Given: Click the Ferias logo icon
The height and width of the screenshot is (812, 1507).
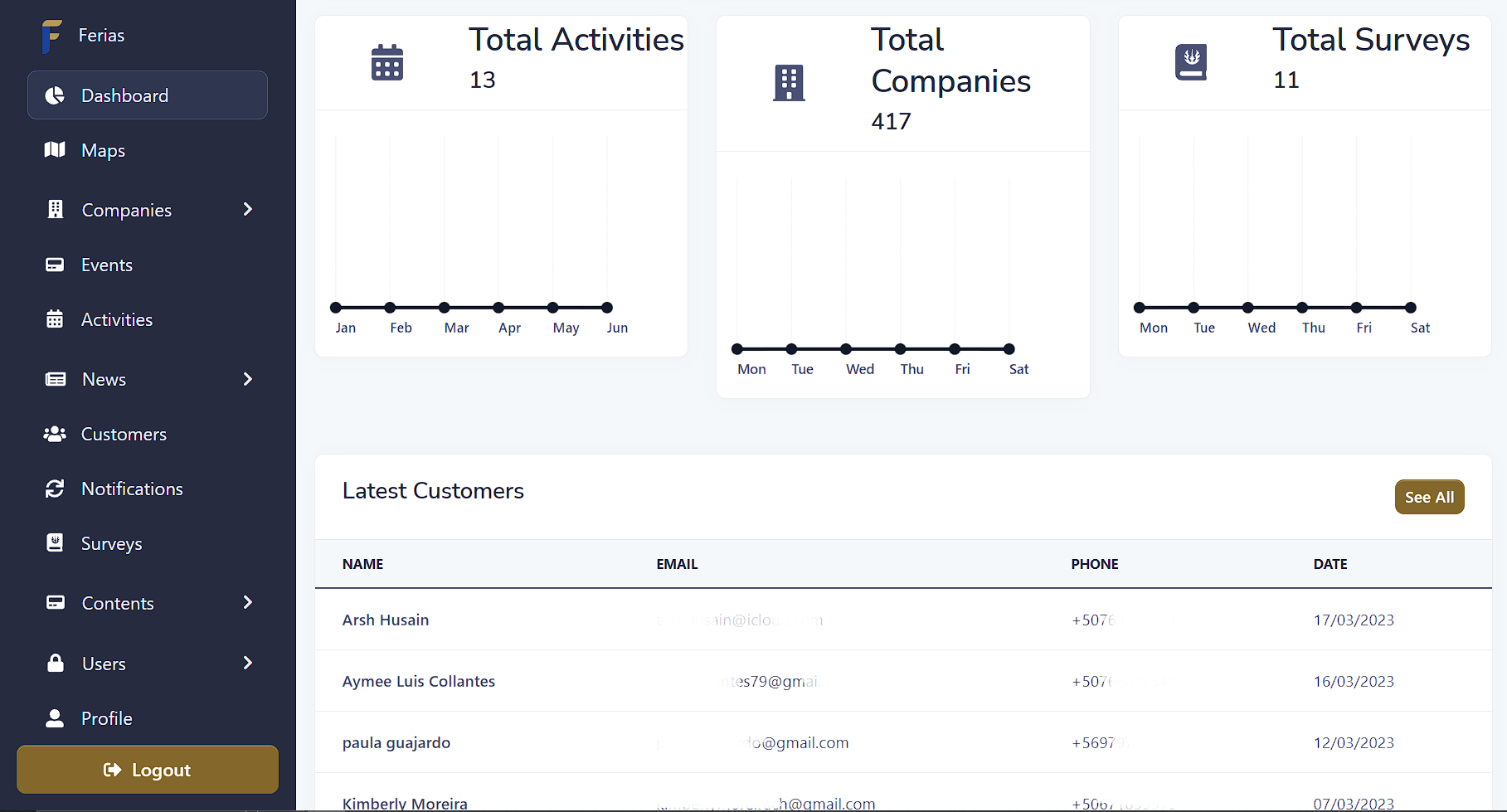Looking at the screenshot, I should pos(51,36).
